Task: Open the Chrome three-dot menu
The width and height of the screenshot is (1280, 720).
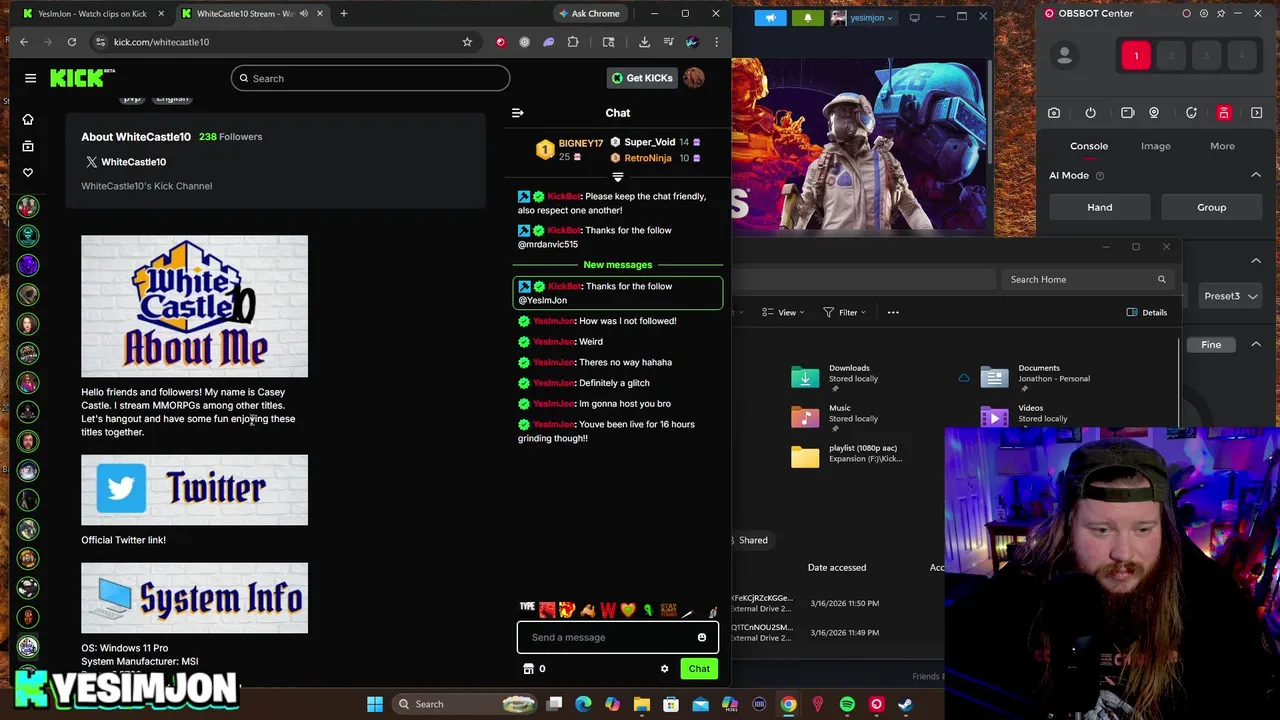Action: click(x=716, y=42)
